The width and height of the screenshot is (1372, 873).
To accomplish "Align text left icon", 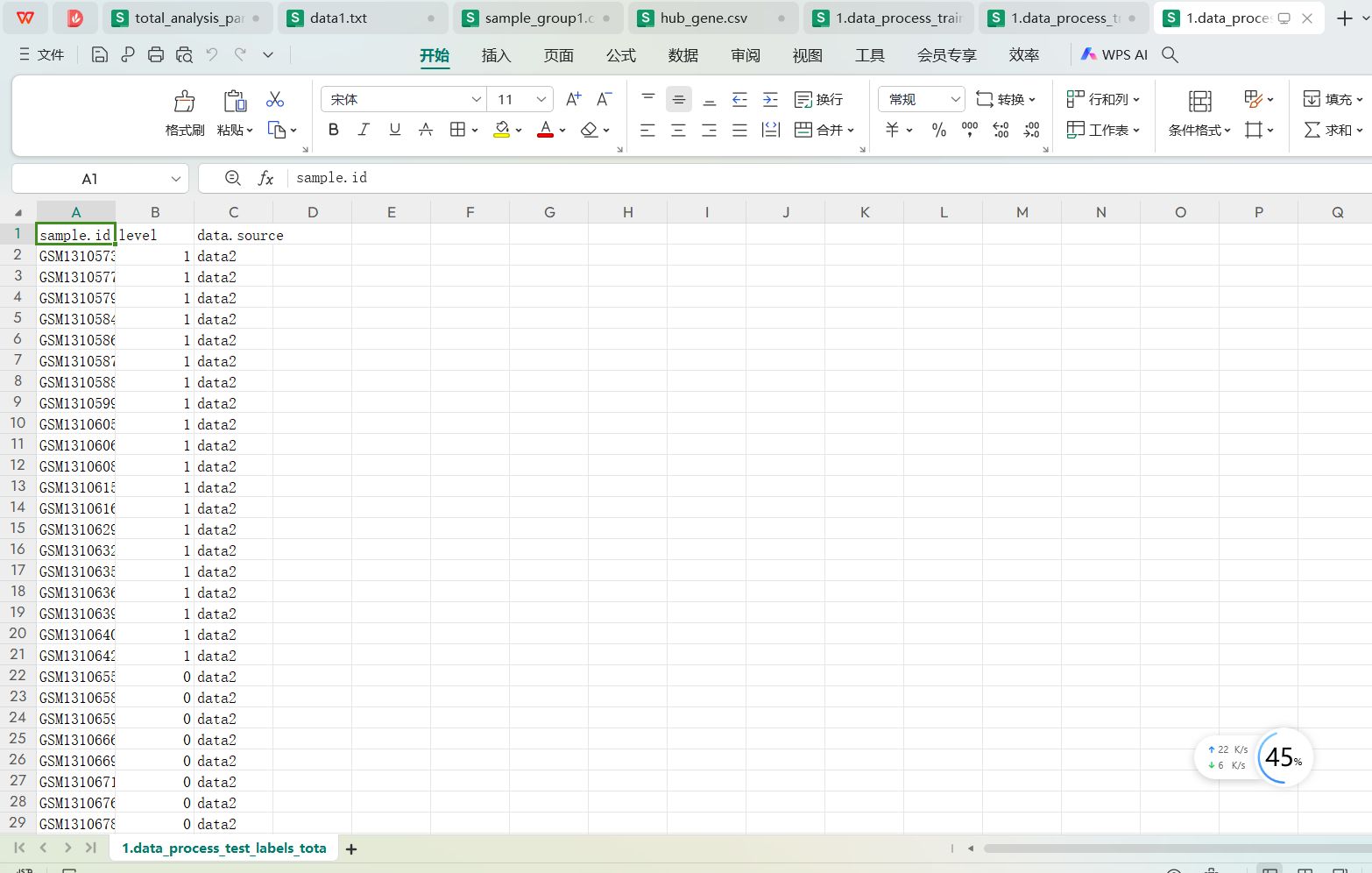I will click(648, 130).
